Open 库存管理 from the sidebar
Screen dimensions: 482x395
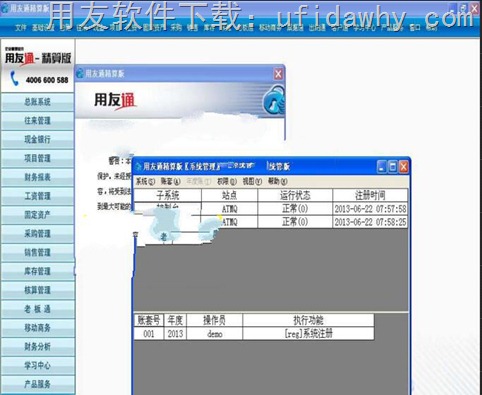pyautogui.click(x=37, y=271)
